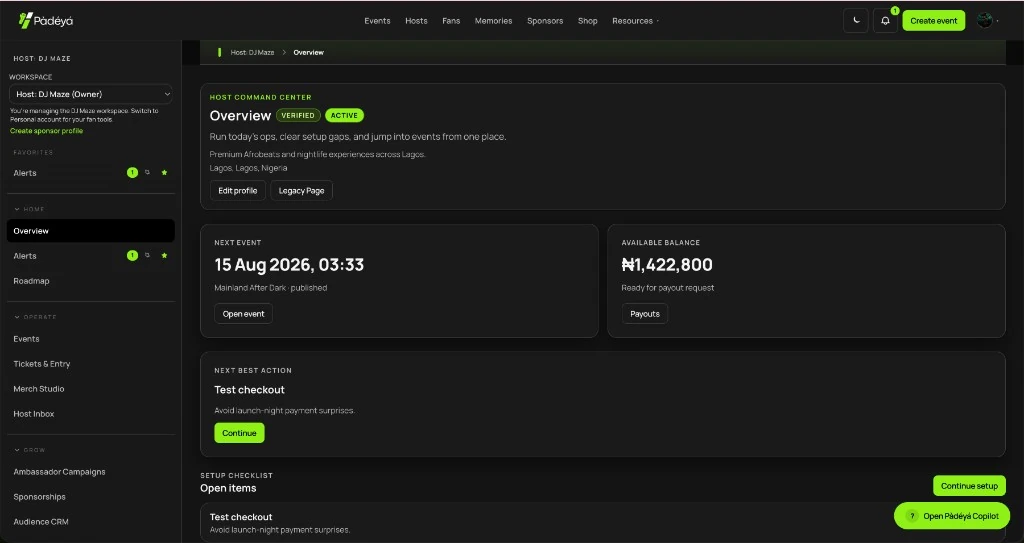Click Continue under Test checkout action

(x=239, y=433)
